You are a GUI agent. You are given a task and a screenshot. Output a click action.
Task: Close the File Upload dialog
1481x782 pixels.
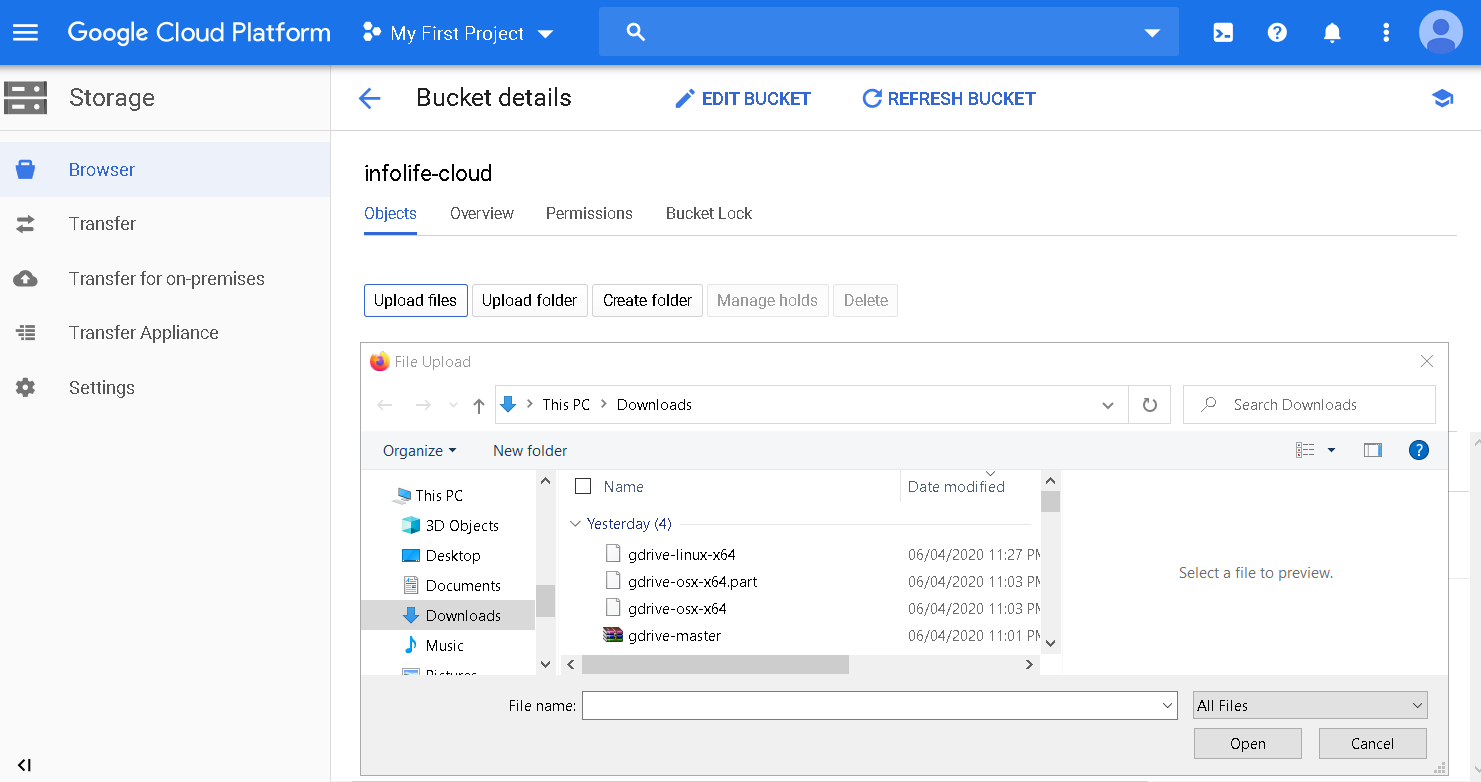pyautogui.click(x=1427, y=361)
